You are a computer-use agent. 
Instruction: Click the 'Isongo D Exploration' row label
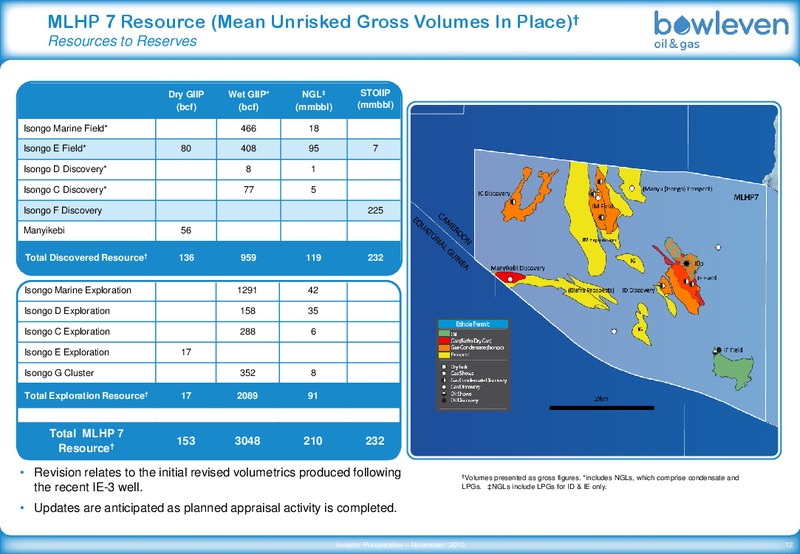click(x=67, y=311)
